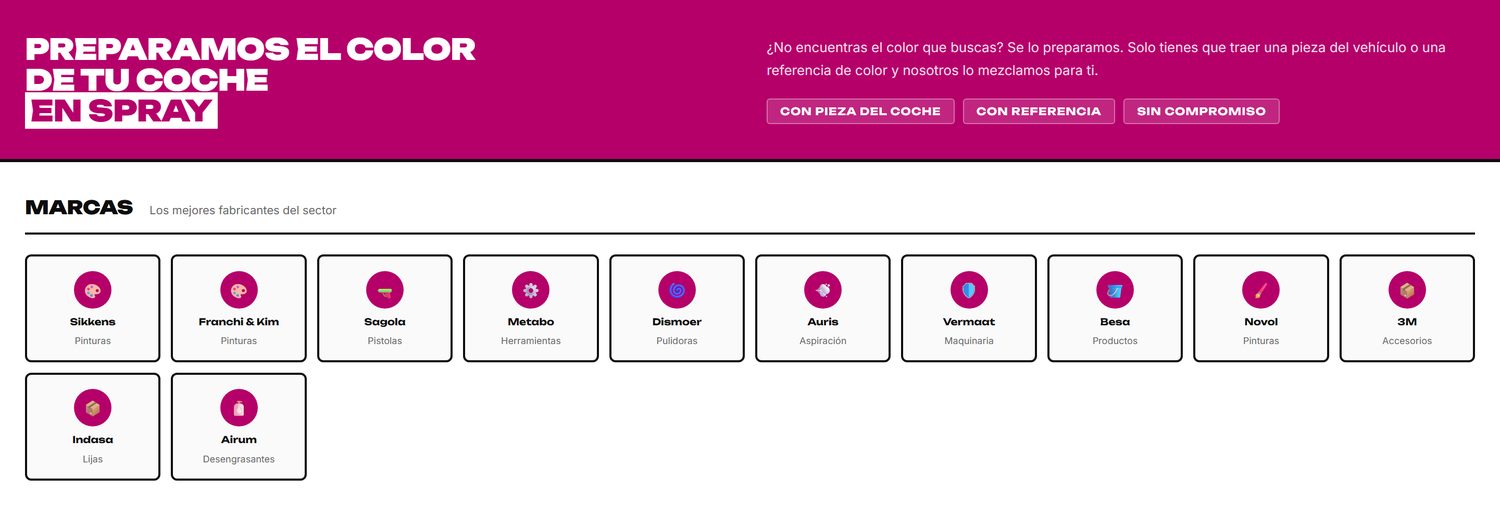Click the Besa brand name
Image resolution: width=1500 pixels, height=514 pixels.
[1115, 322]
